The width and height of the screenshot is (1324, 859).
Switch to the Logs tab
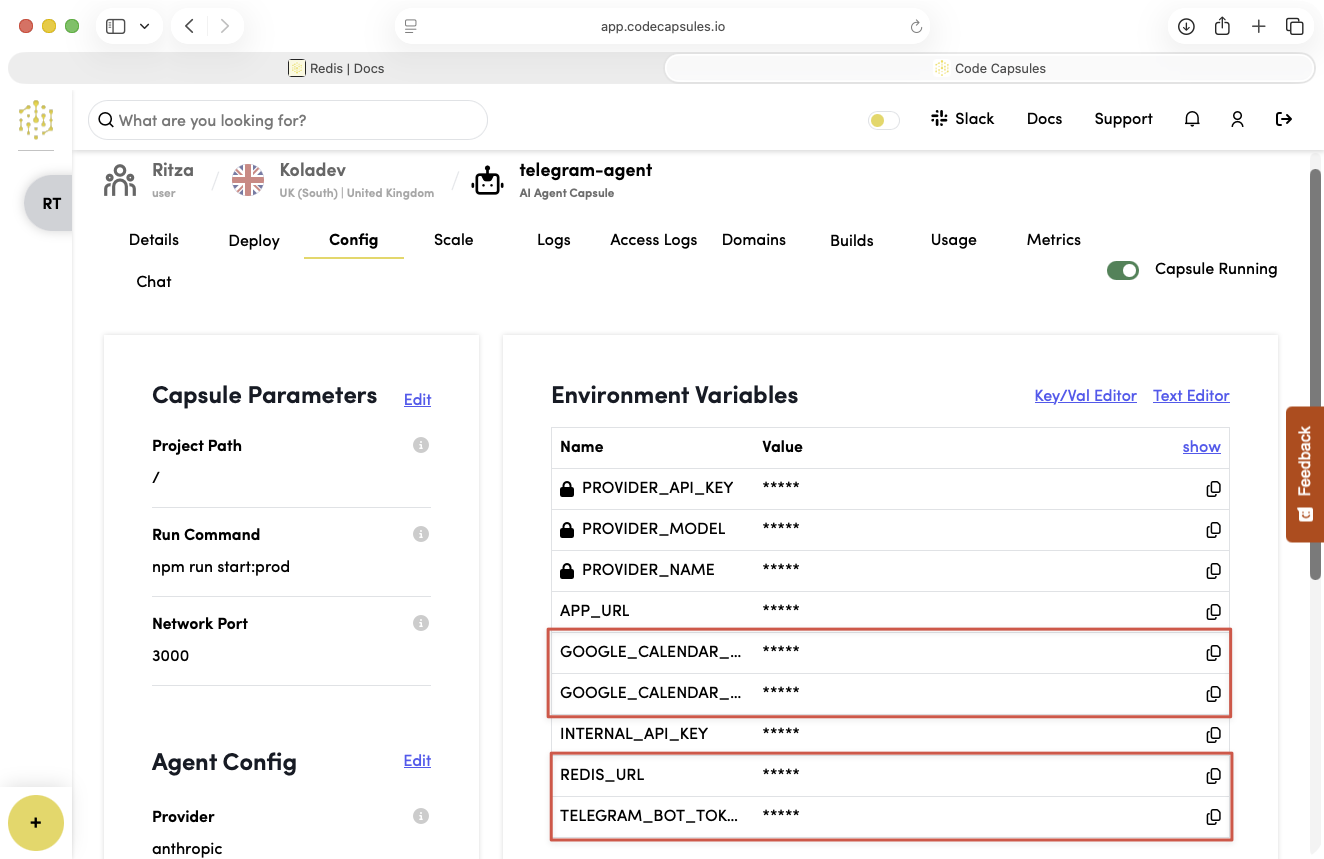click(553, 240)
